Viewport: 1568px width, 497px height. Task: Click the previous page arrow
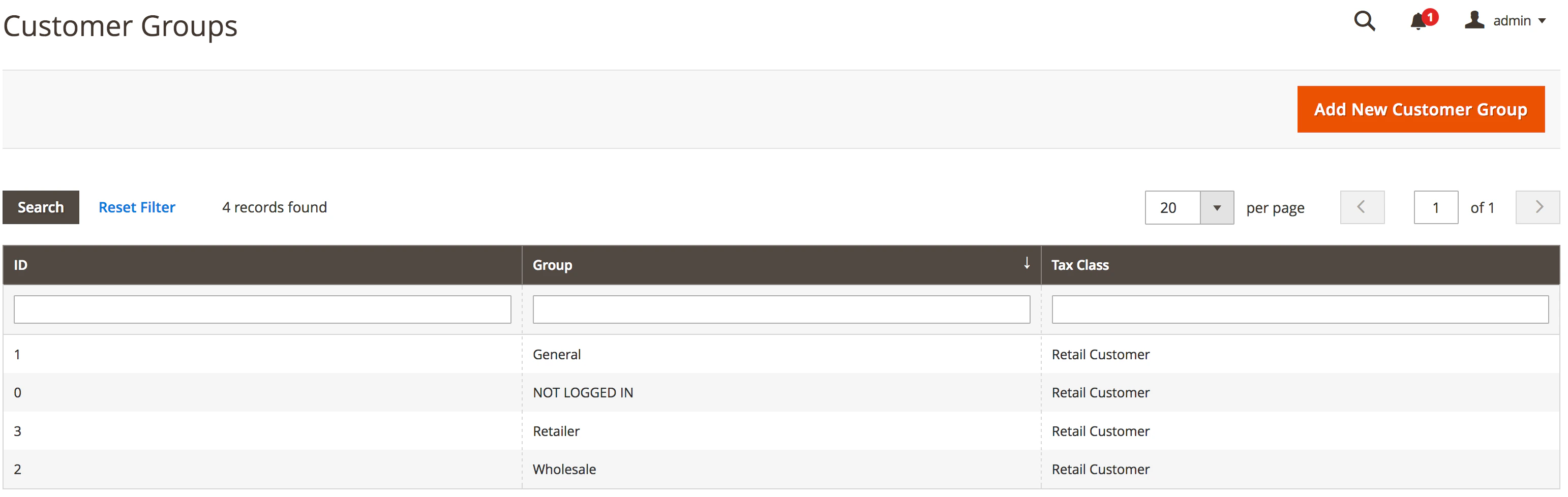coord(1362,207)
